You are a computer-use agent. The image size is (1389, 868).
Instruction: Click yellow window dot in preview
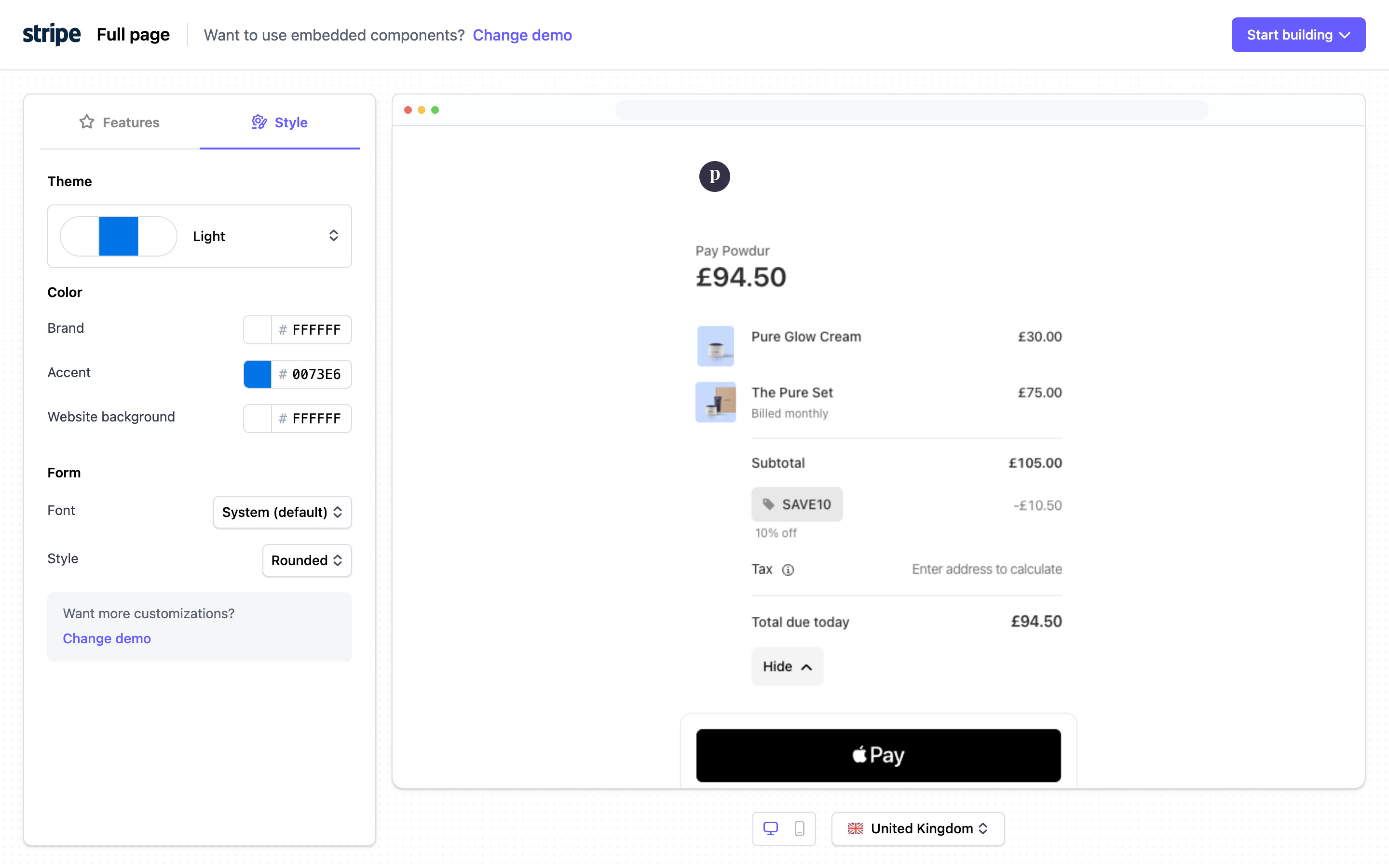tap(422, 109)
